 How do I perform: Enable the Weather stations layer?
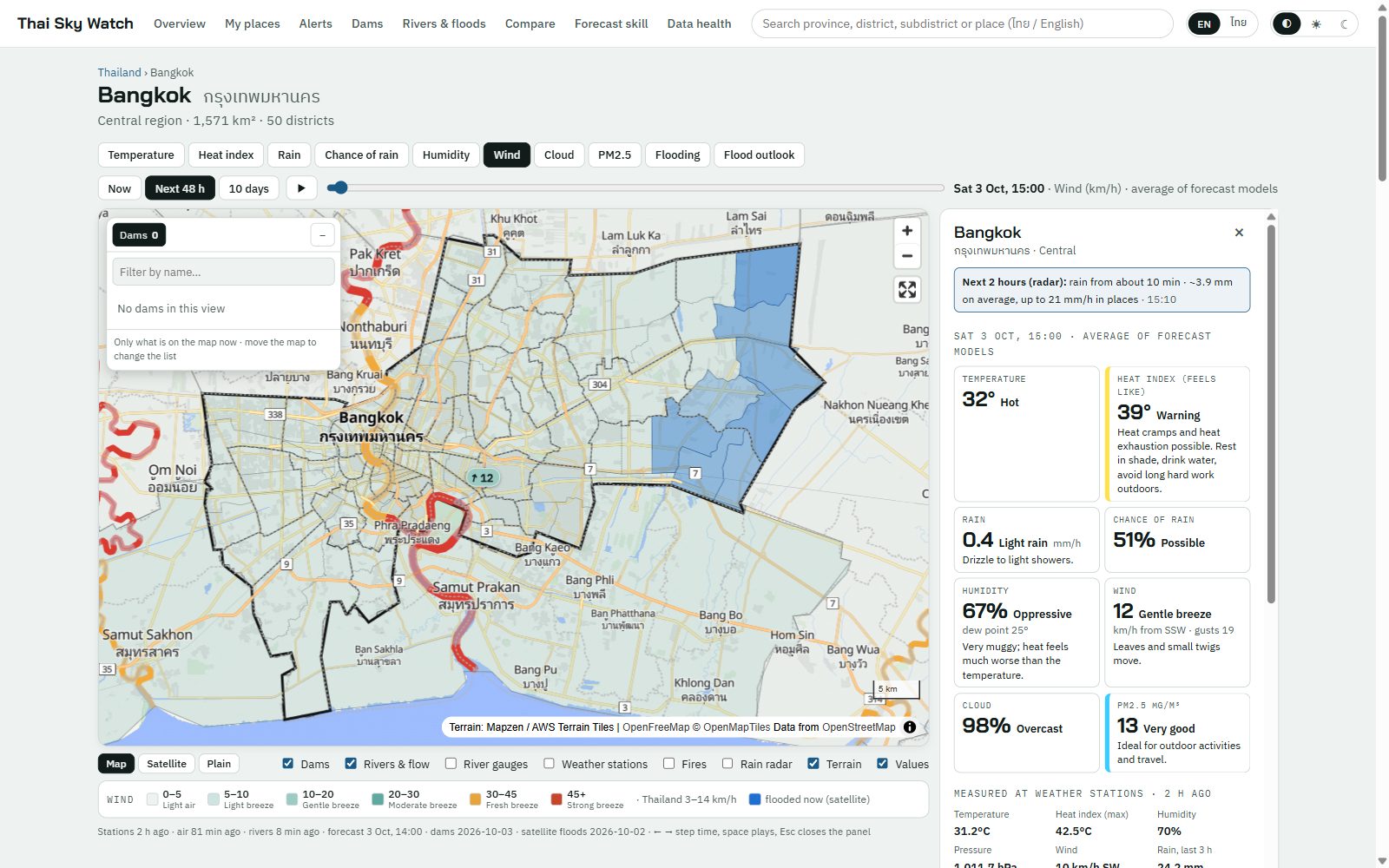click(549, 764)
